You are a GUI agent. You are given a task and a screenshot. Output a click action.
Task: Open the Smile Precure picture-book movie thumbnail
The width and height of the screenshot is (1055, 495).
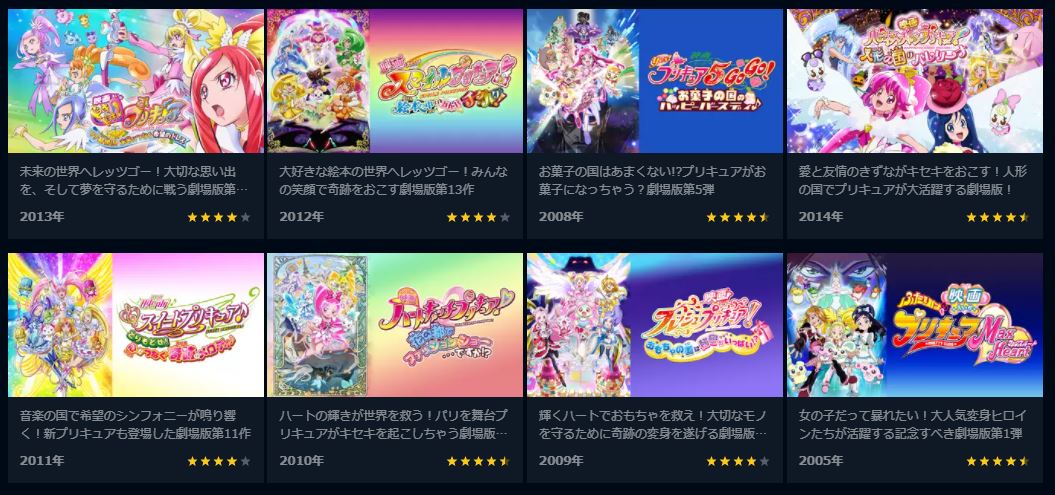395,81
